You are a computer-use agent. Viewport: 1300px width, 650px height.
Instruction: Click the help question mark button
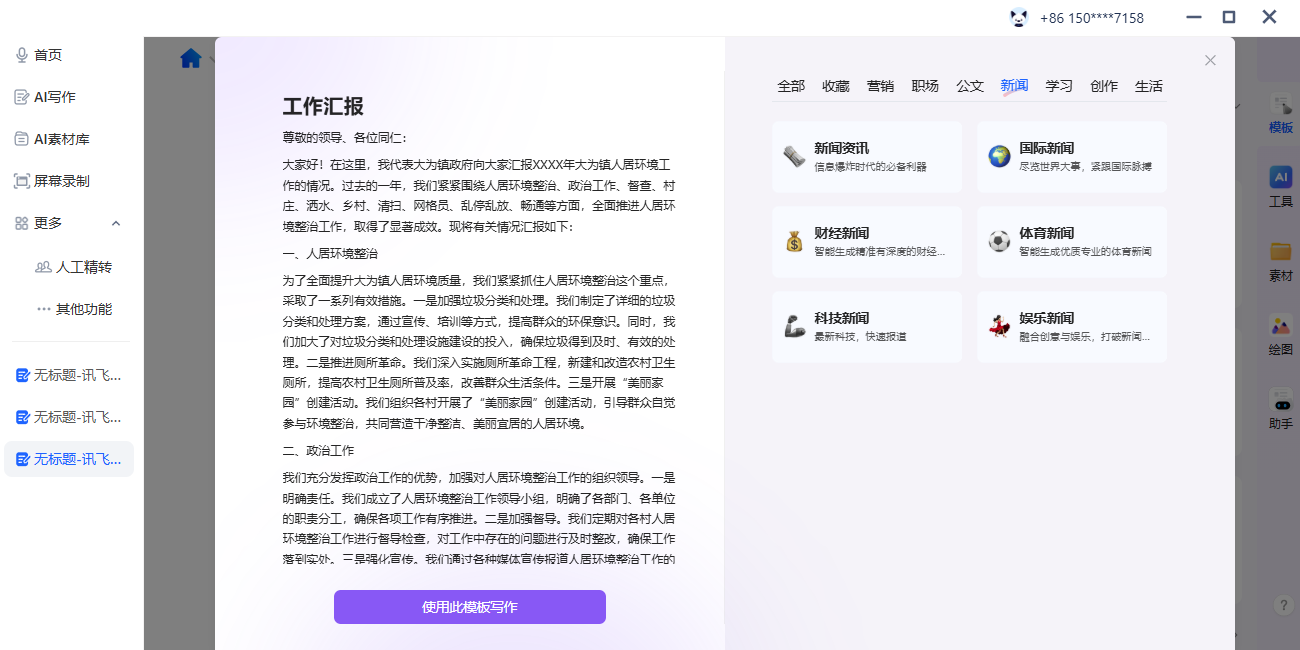1284,605
